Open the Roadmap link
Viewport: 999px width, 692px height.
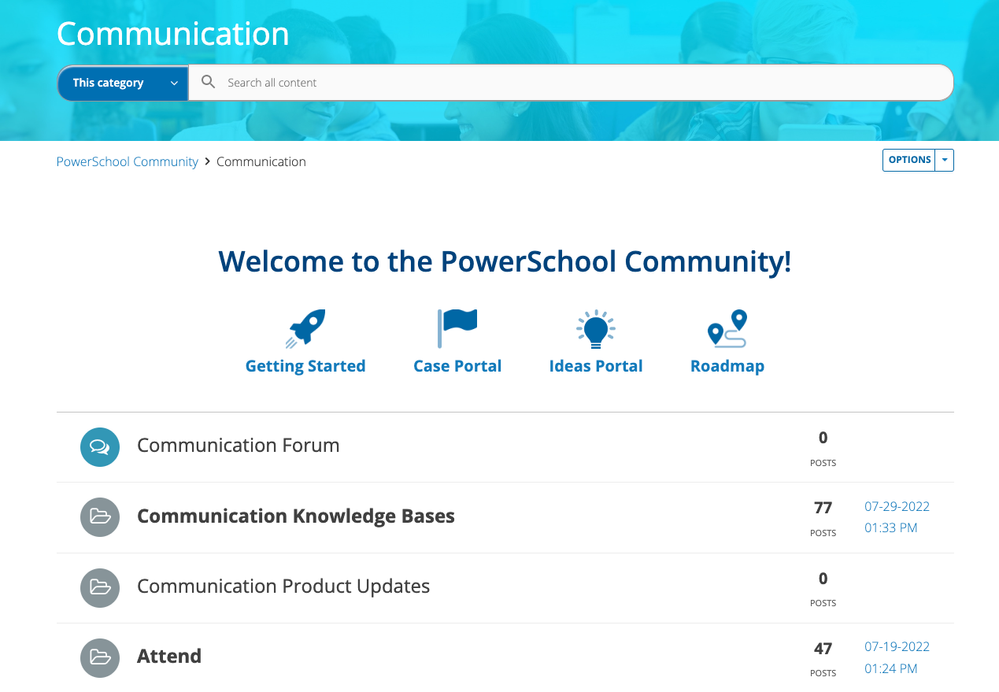pos(727,366)
